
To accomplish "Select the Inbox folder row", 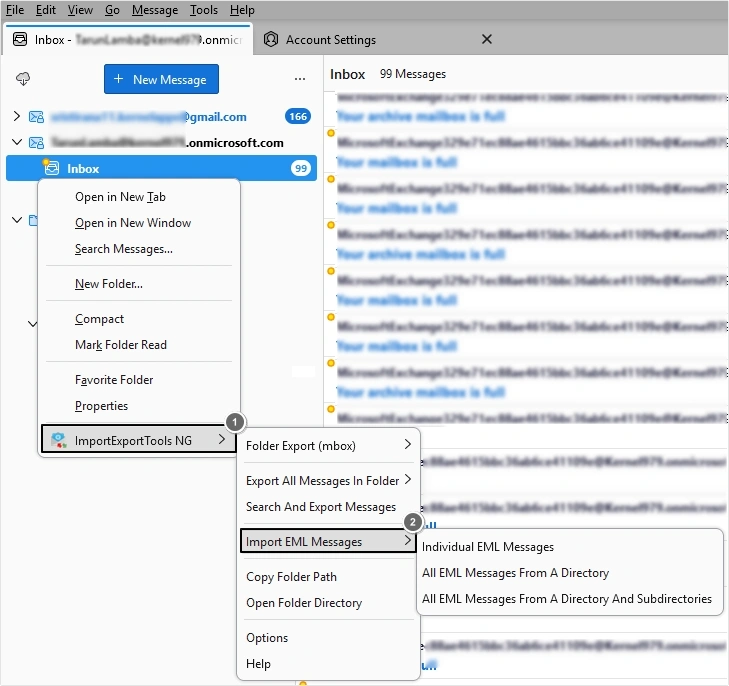I will tap(161, 168).
